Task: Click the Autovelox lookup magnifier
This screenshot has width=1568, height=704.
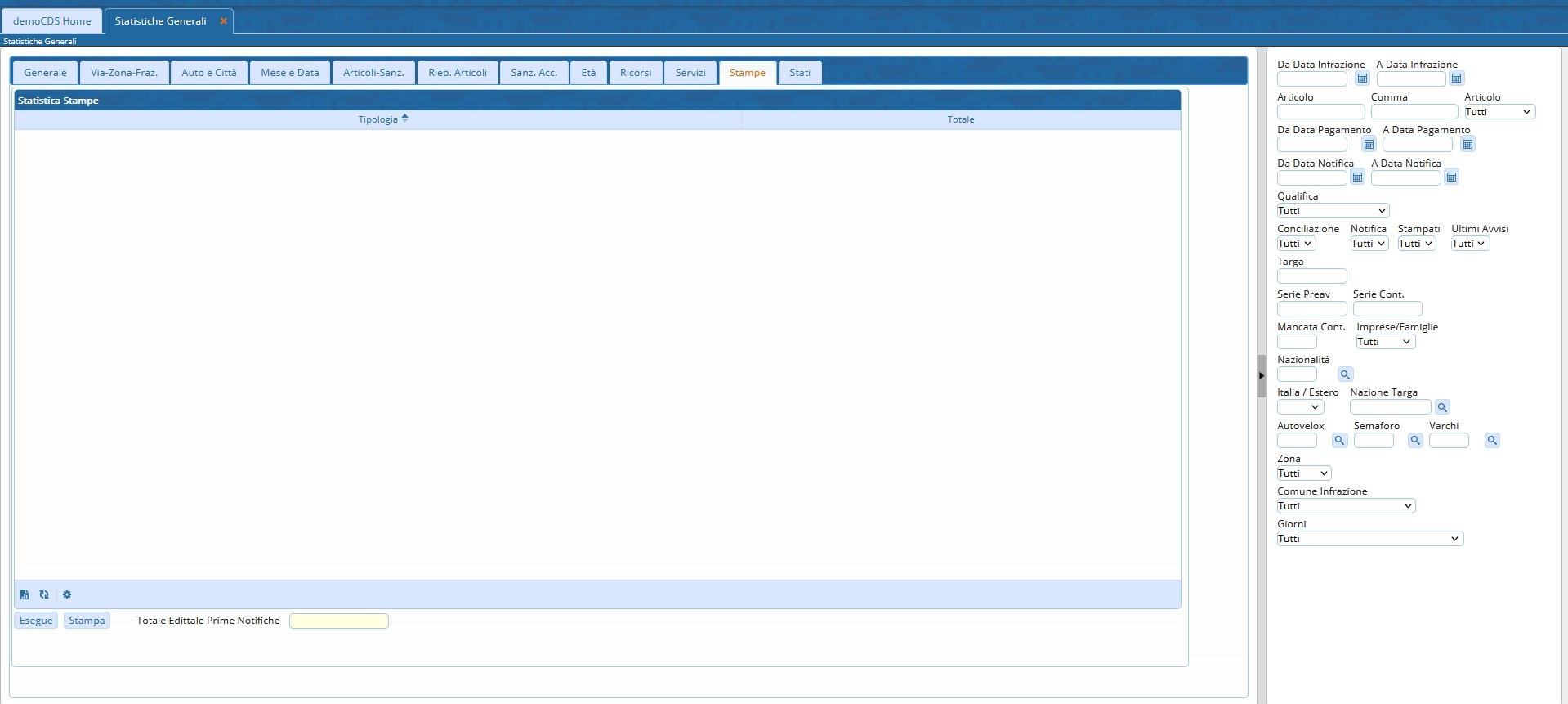Action: click(1339, 441)
